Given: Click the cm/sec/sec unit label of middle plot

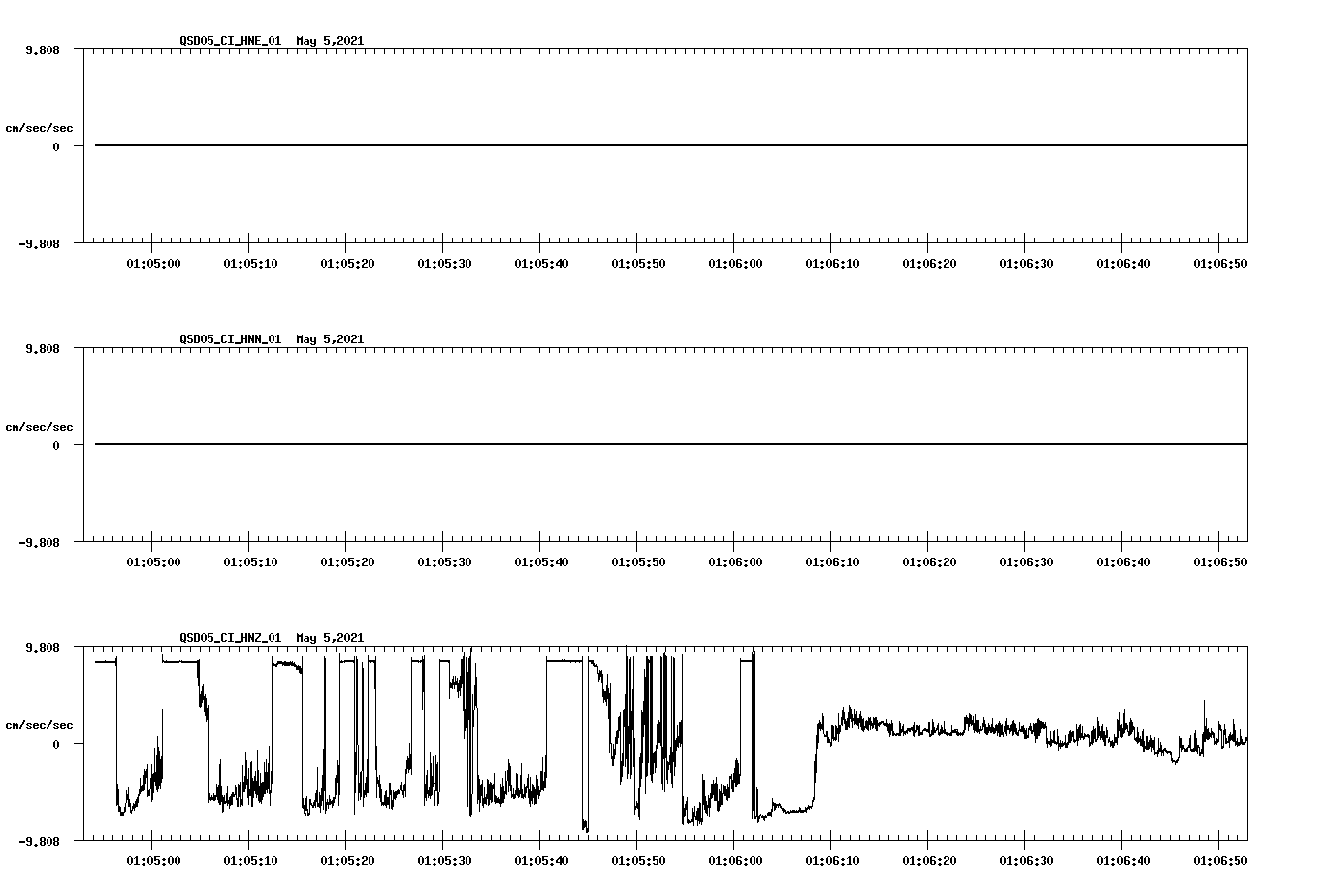Looking at the screenshot, I should (x=41, y=426).
